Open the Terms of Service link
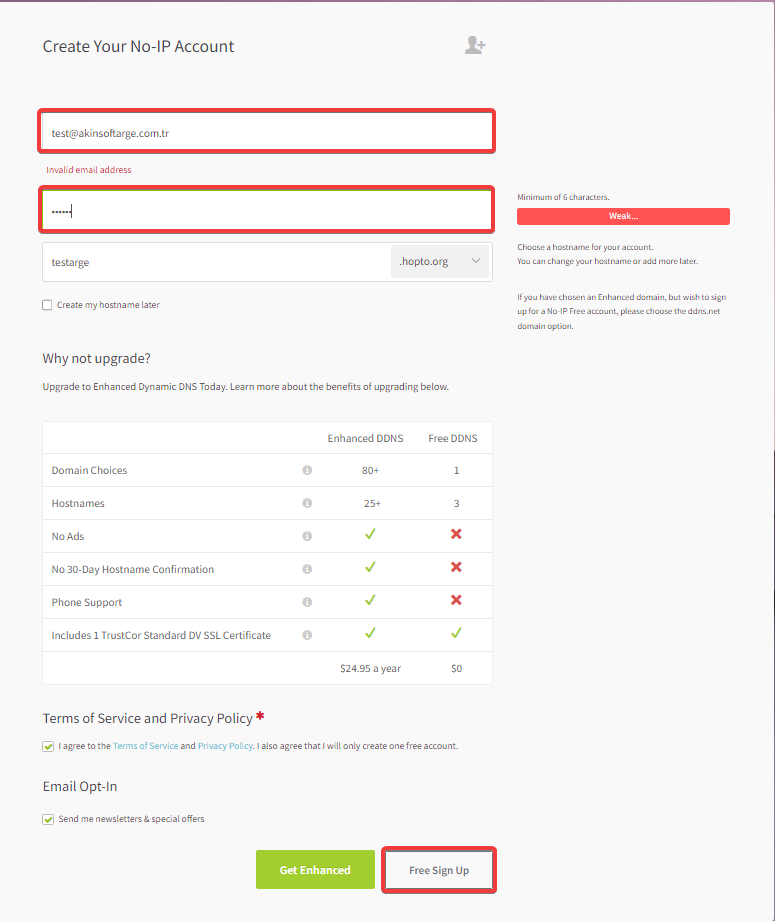Viewport: 775px width, 921px height. coord(146,746)
